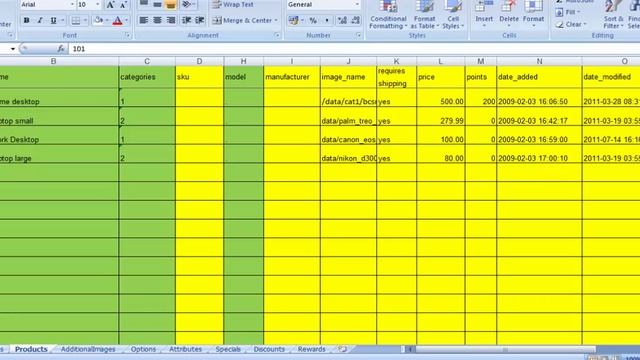Switch to Products sheet tab
Screen dimensions: 640x360
31,349
